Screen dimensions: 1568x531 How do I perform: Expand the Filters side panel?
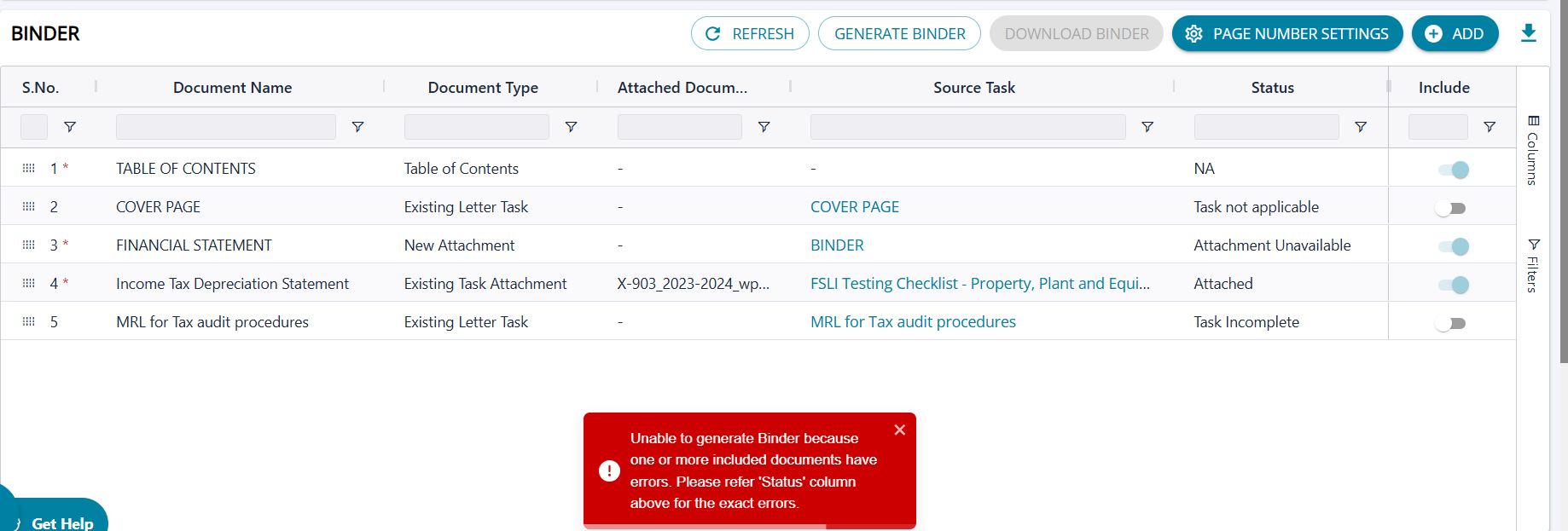point(1533,266)
